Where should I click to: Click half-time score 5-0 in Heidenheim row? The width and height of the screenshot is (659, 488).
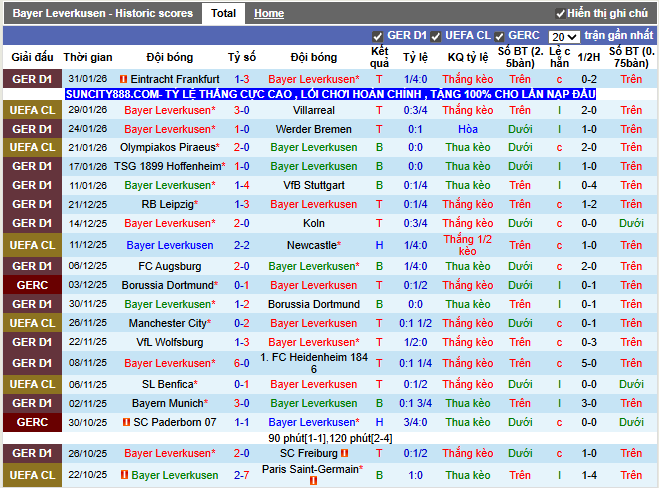pos(588,363)
